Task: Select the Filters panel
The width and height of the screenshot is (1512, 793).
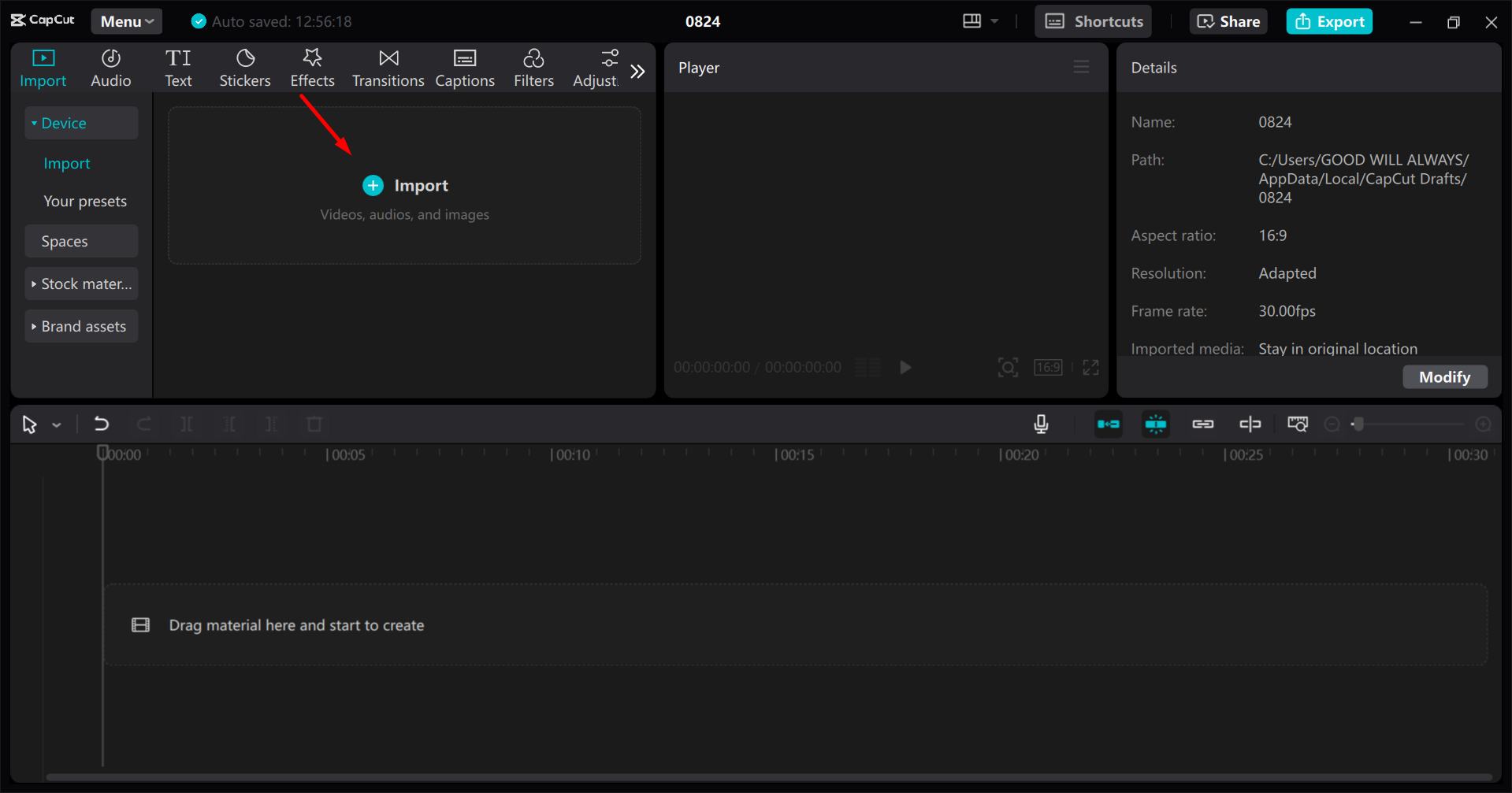Action: [x=533, y=67]
